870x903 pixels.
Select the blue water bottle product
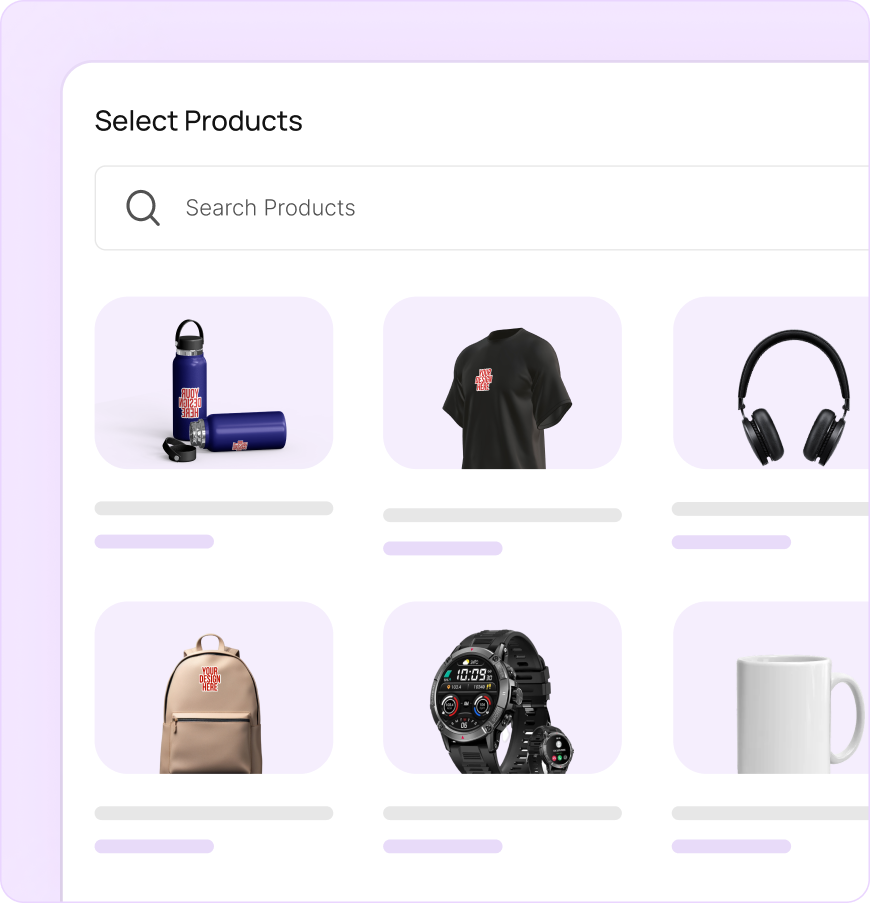(x=214, y=383)
